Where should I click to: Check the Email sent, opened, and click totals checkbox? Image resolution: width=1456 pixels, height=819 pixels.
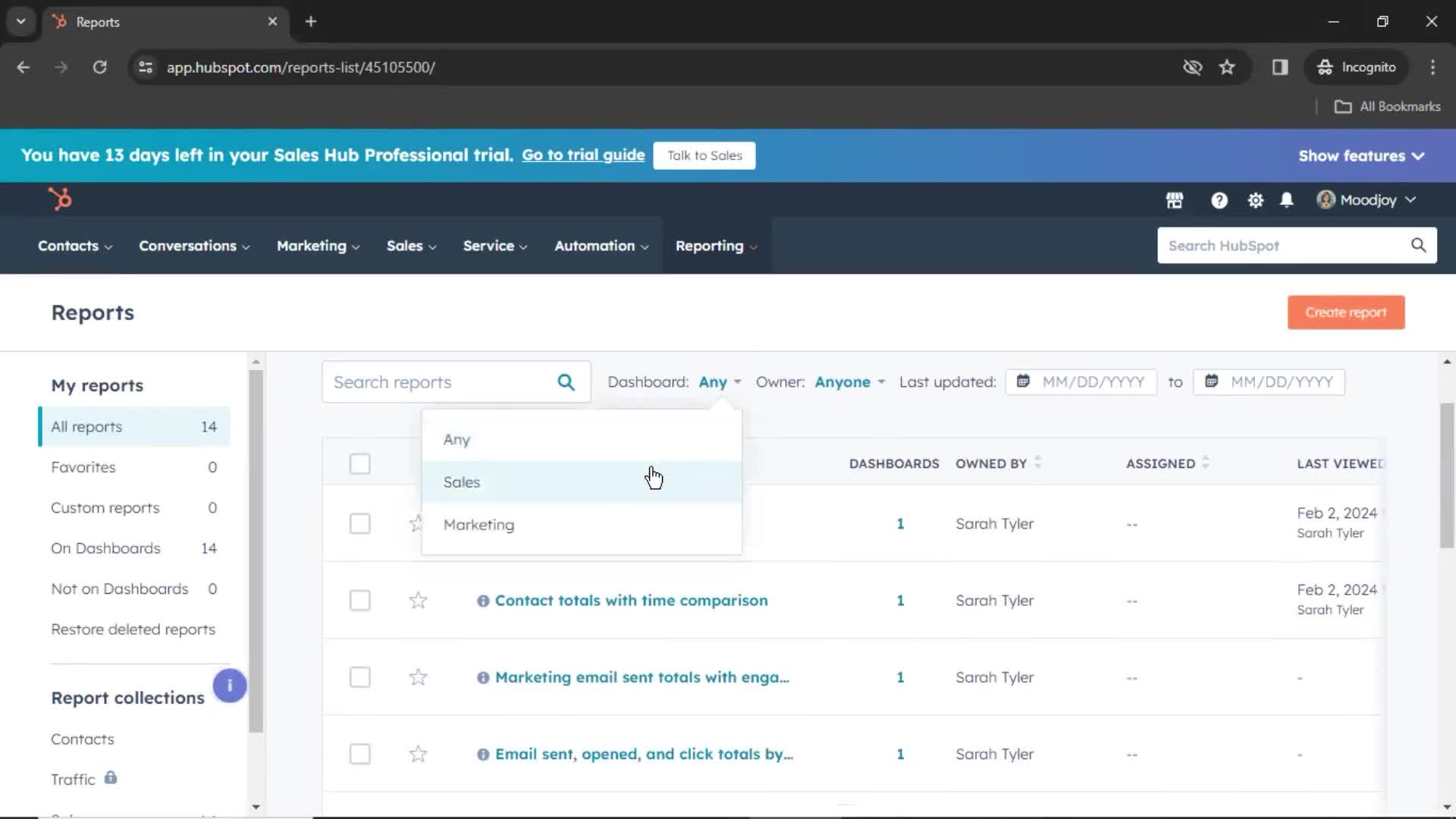pyautogui.click(x=360, y=754)
